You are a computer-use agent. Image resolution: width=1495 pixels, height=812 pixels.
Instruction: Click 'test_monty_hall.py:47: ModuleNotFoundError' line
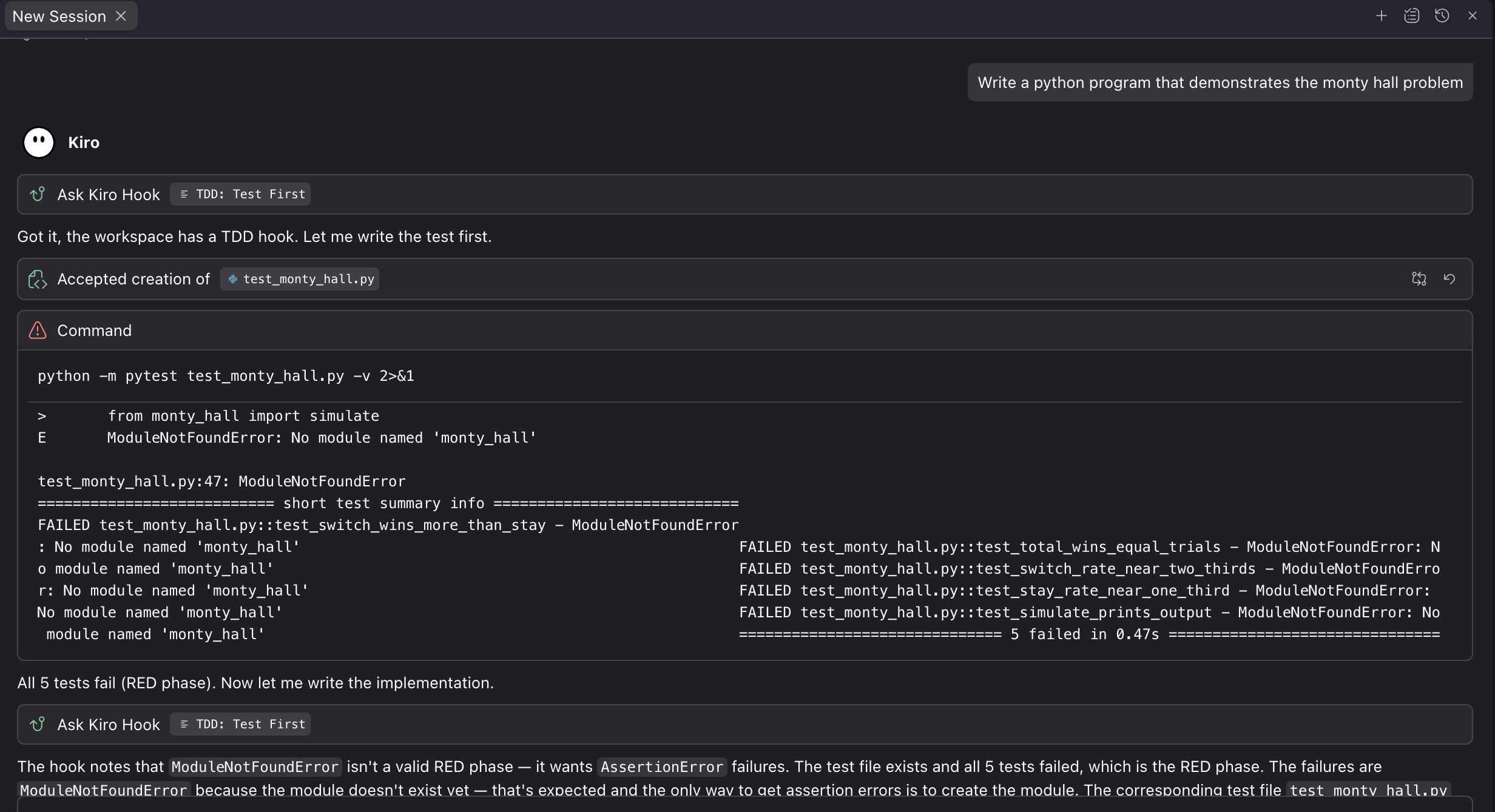tap(221, 481)
